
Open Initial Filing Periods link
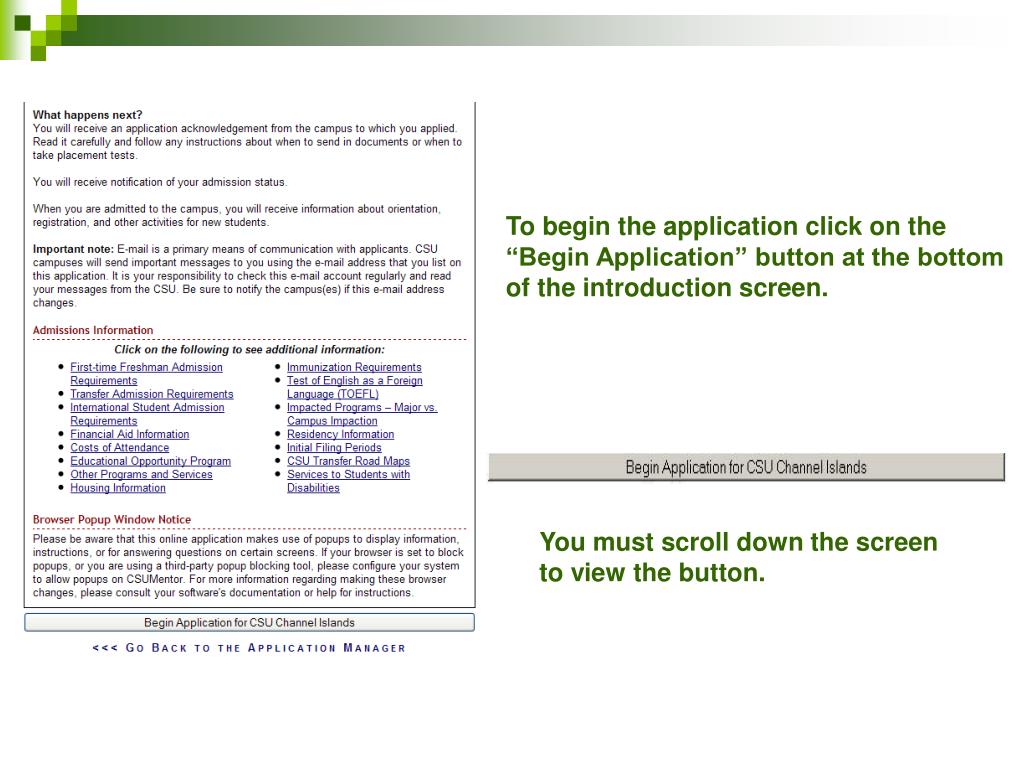[x=334, y=447]
